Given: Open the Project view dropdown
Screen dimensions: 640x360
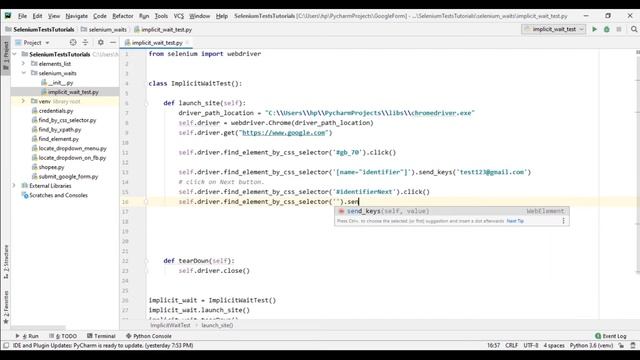Looking at the screenshot, I should pyautogui.click(x=32, y=42).
